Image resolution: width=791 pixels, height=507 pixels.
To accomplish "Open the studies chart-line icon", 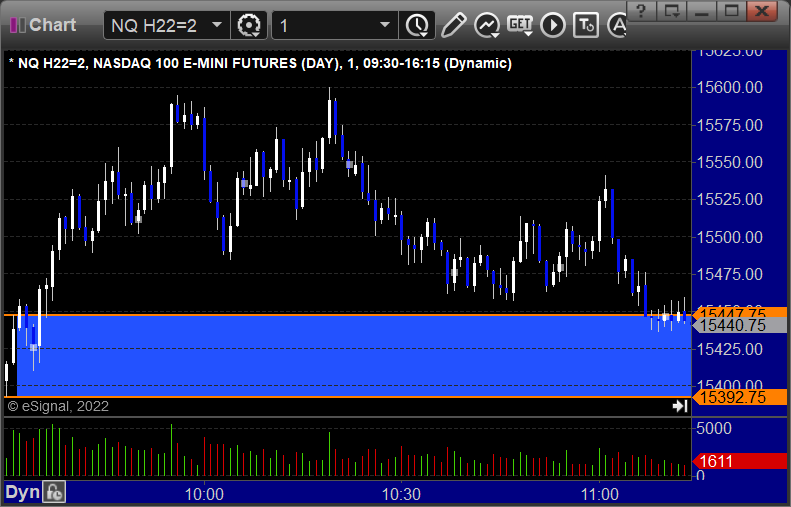I will pyautogui.click(x=487, y=25).
